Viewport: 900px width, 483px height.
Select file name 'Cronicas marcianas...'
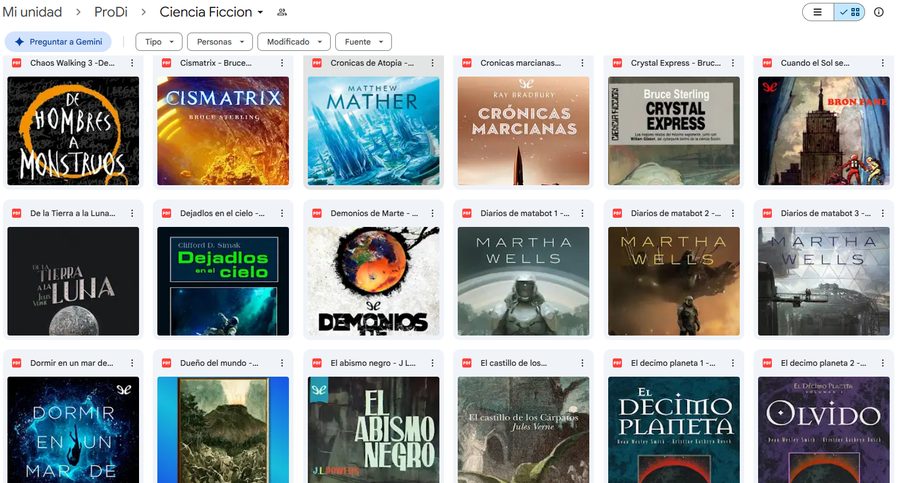point(521,63)
